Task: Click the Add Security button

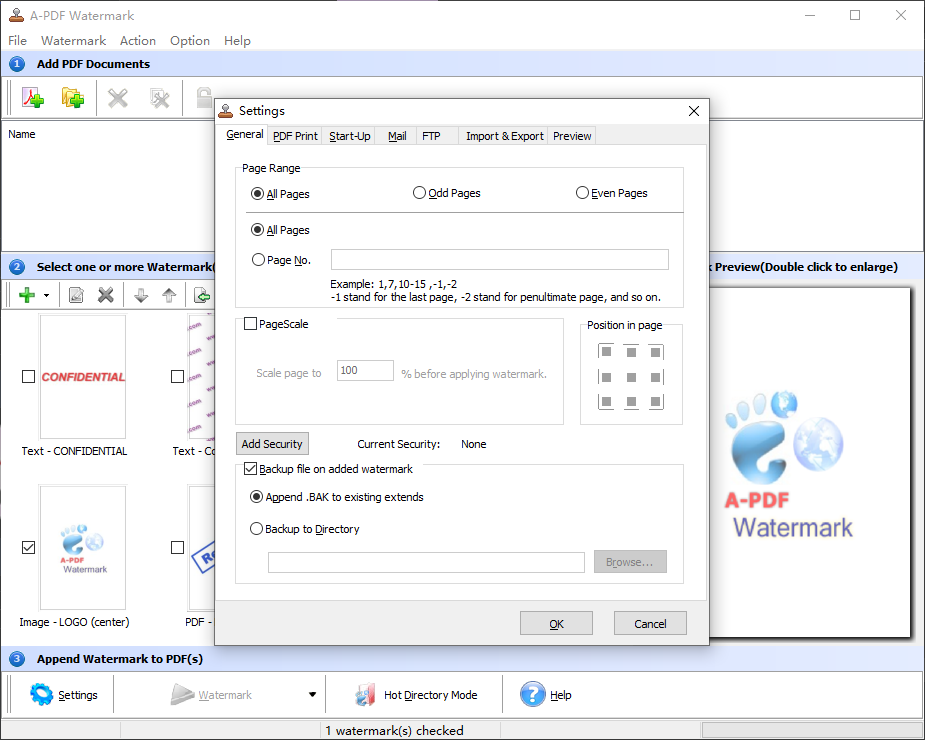Action: (272, 444)
